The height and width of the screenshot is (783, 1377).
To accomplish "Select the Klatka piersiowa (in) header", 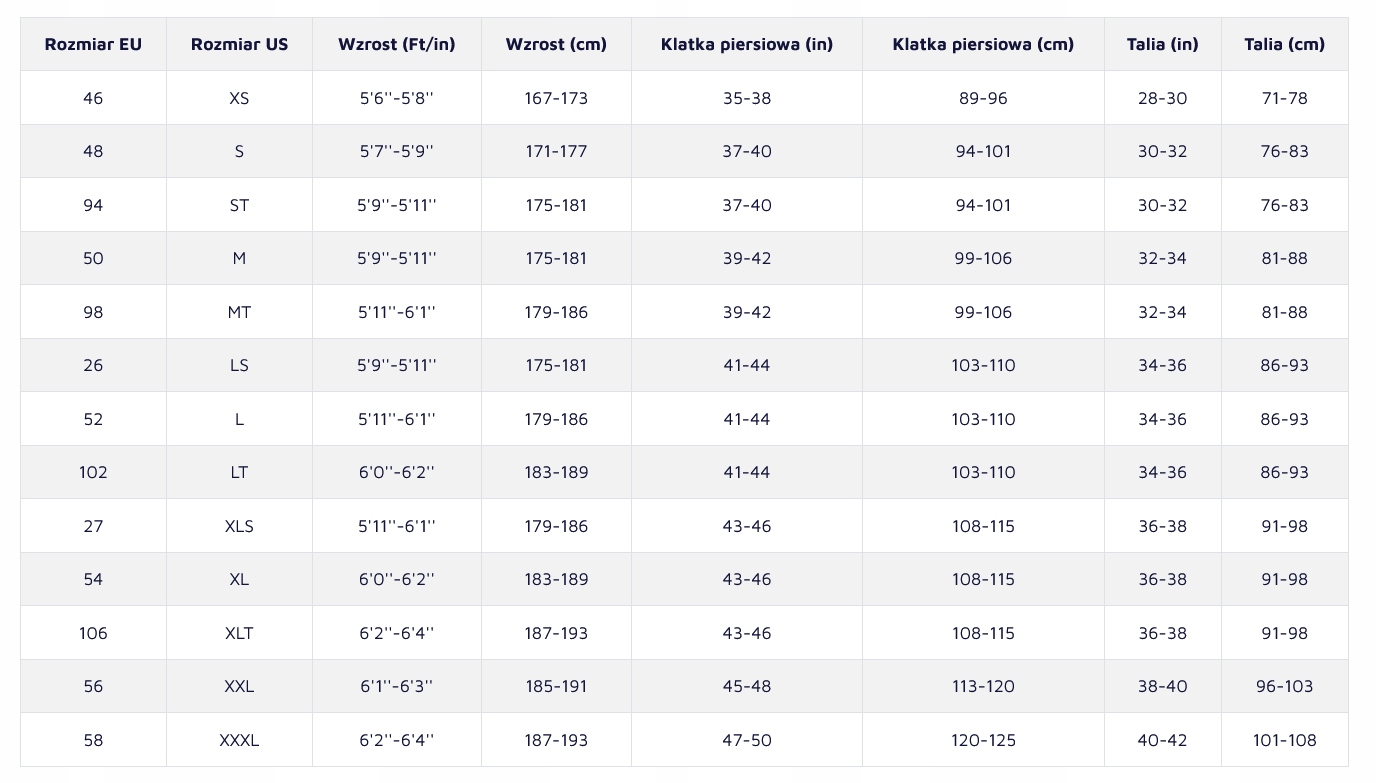I will 746,44.
